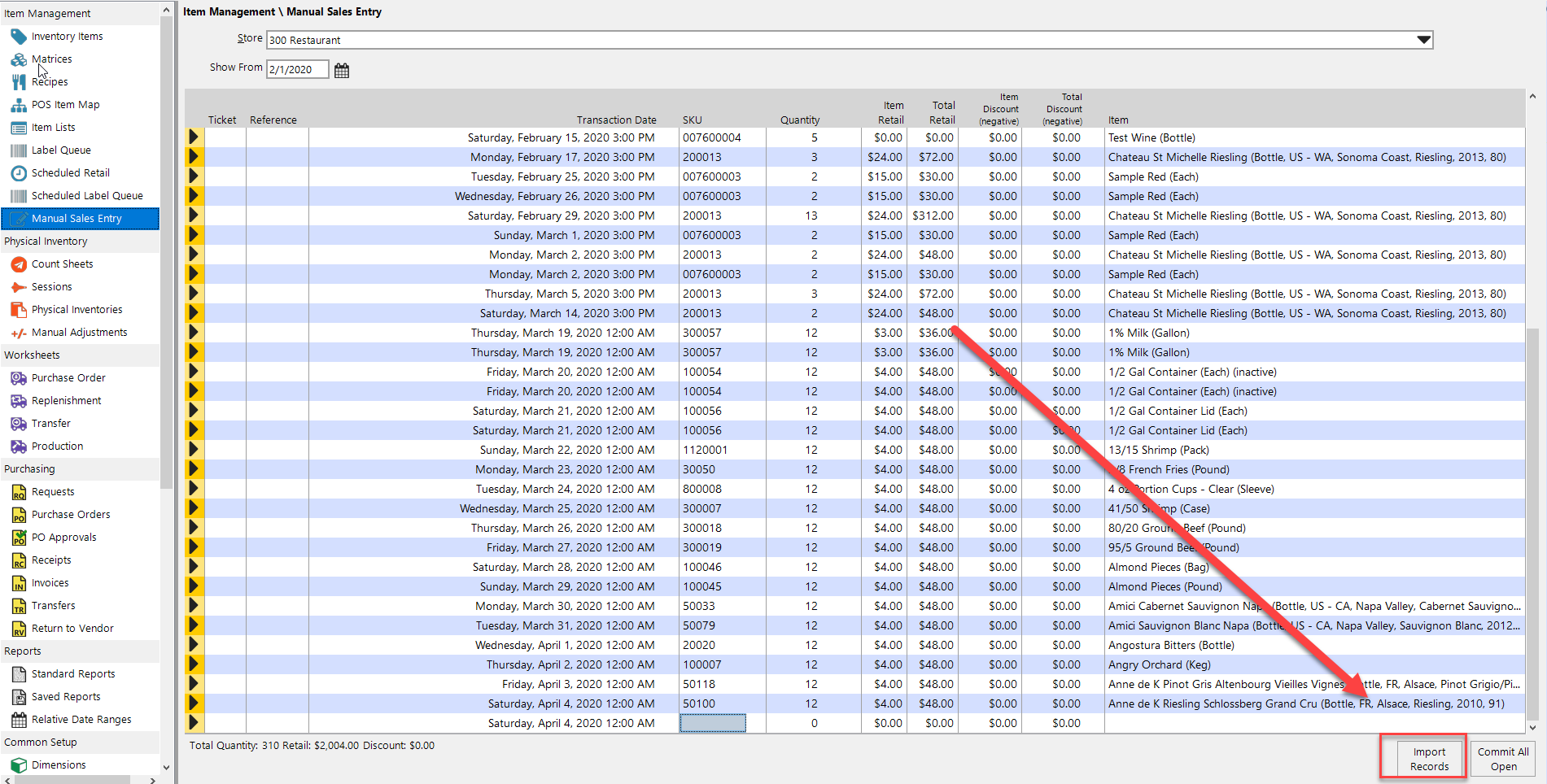
Task: Open the Saved Reports icon
Action: pyautogui.click(x=19, y=697)
